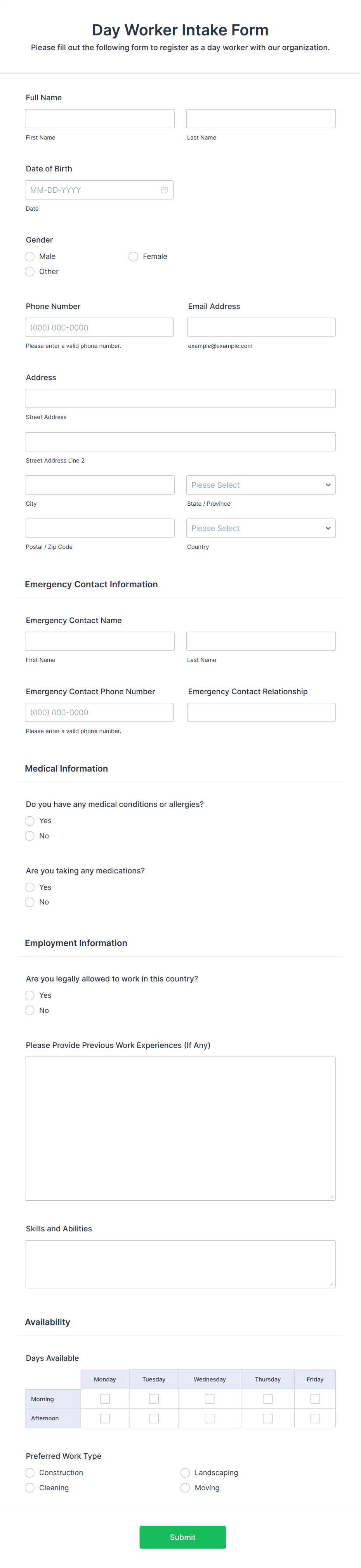Select Yes for medical conditions or allergies
361x1568 pixels.
click(30, 821)
